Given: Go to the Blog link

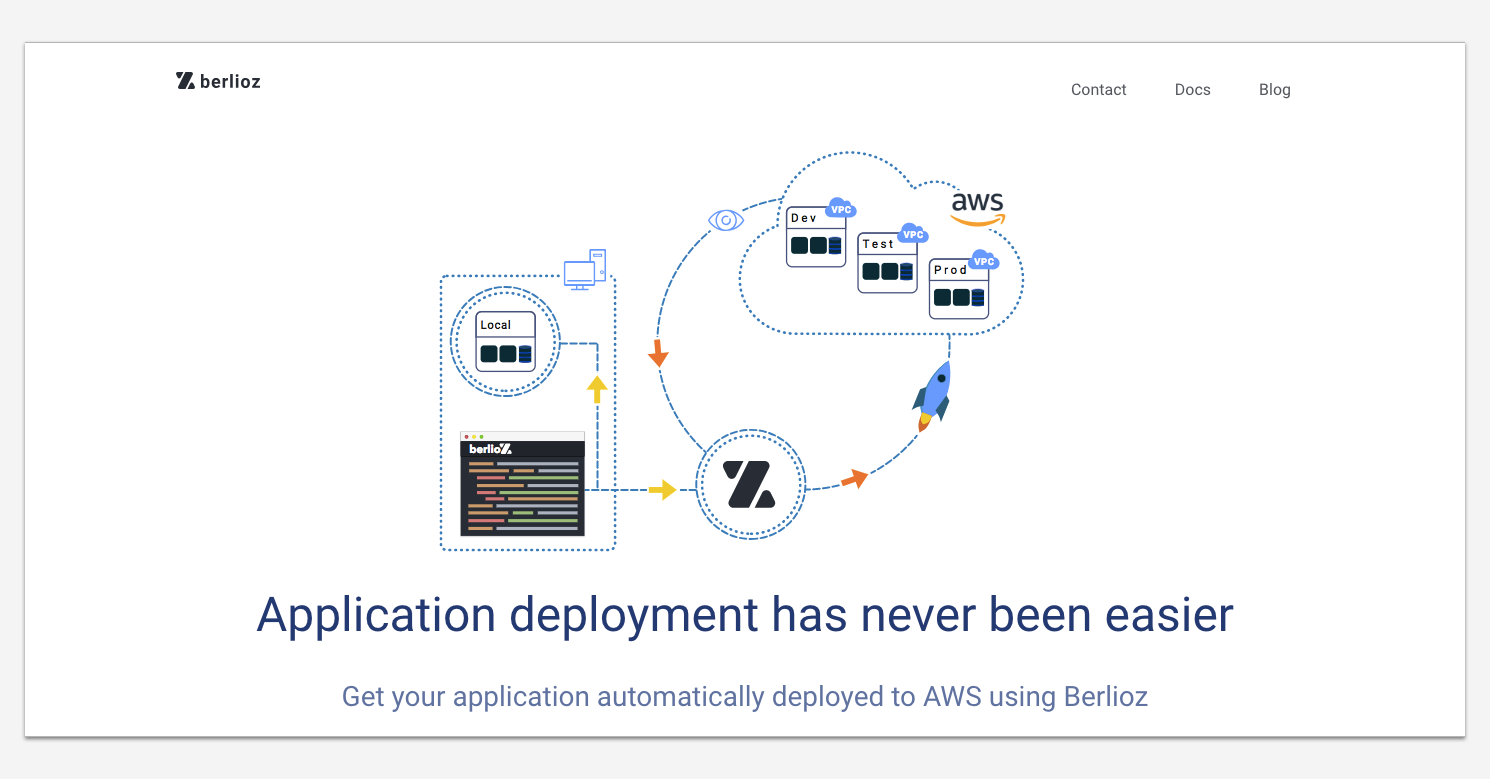Looking at the screenshot, I should point(1274,89).
